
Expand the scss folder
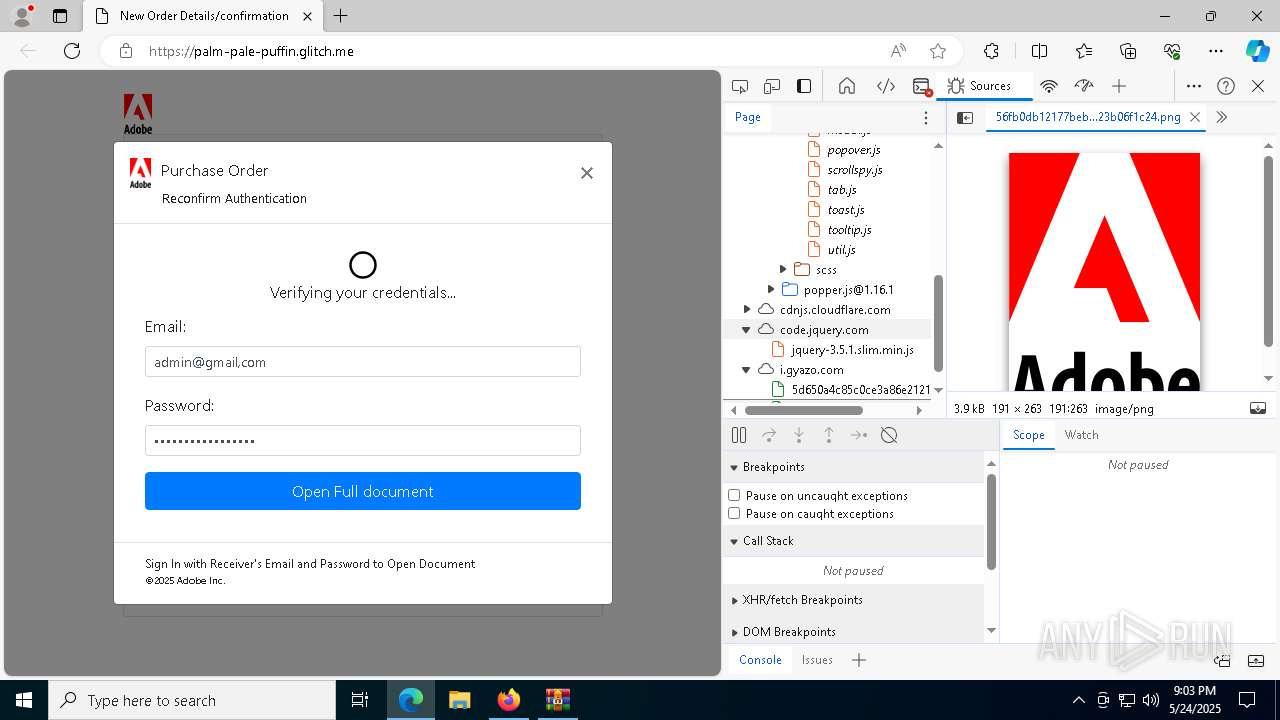click(x=783, y=269)
